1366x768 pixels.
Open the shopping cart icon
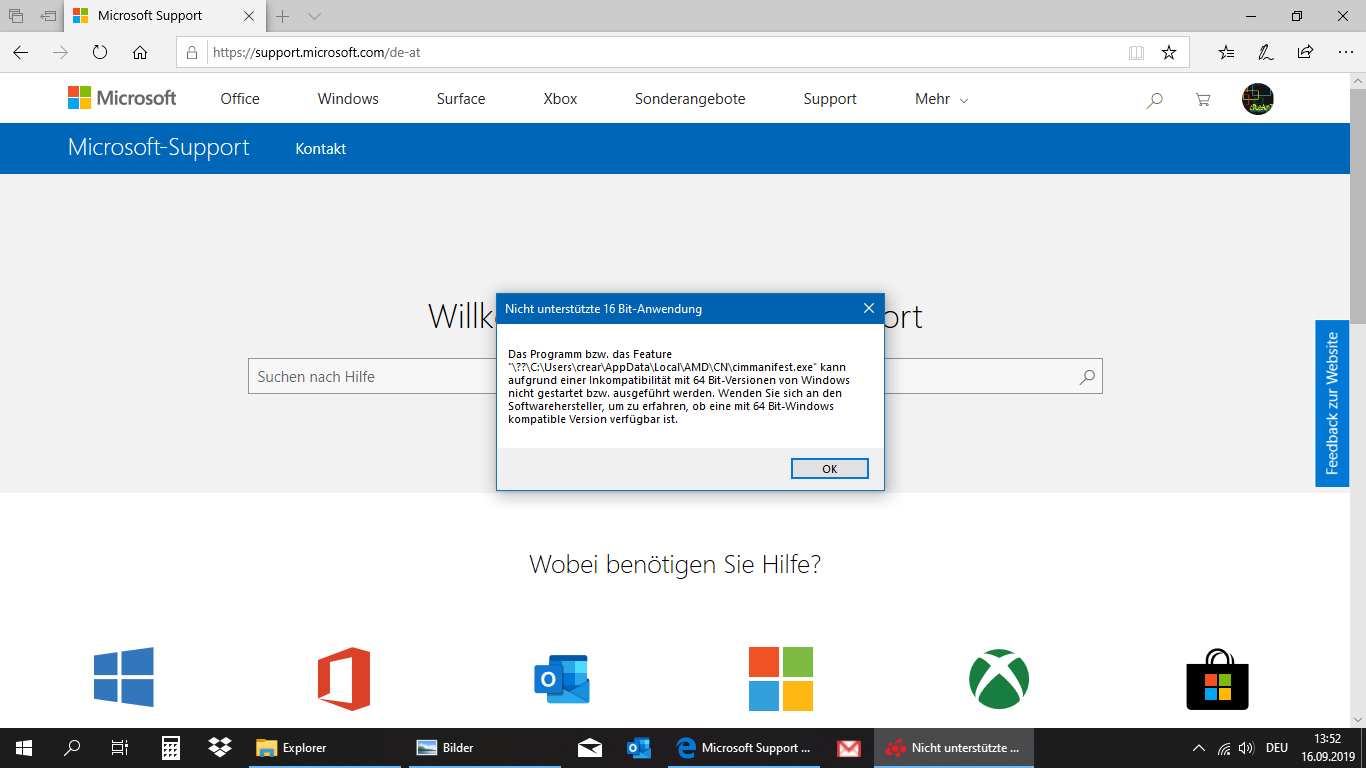pos(1203,99)
